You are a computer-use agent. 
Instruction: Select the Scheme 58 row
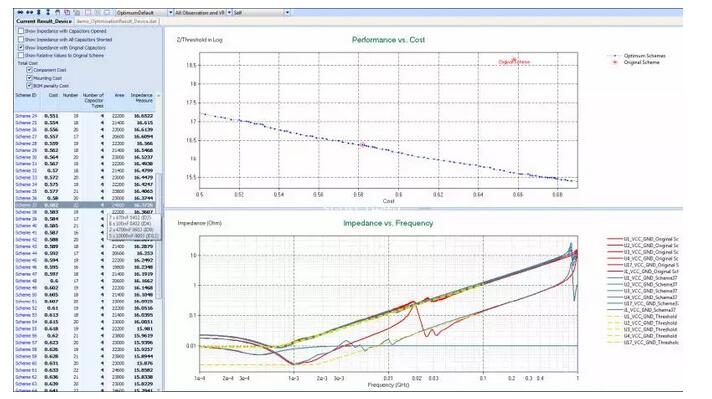(x=85, y=350)
